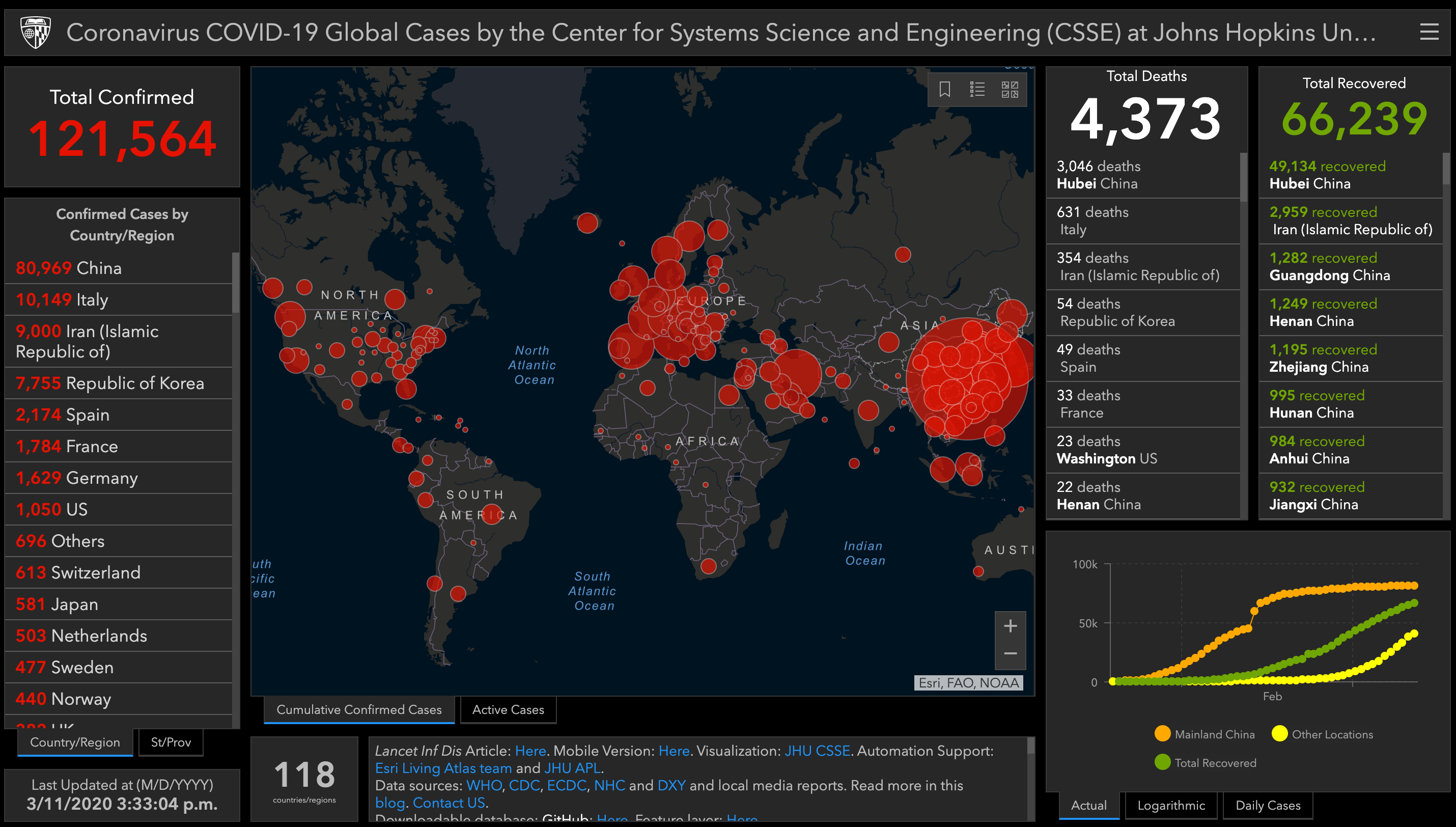Click the Johns Hopkins shield logo
The height and width of the screenshot is (827, 1456).
coord(36,32)
